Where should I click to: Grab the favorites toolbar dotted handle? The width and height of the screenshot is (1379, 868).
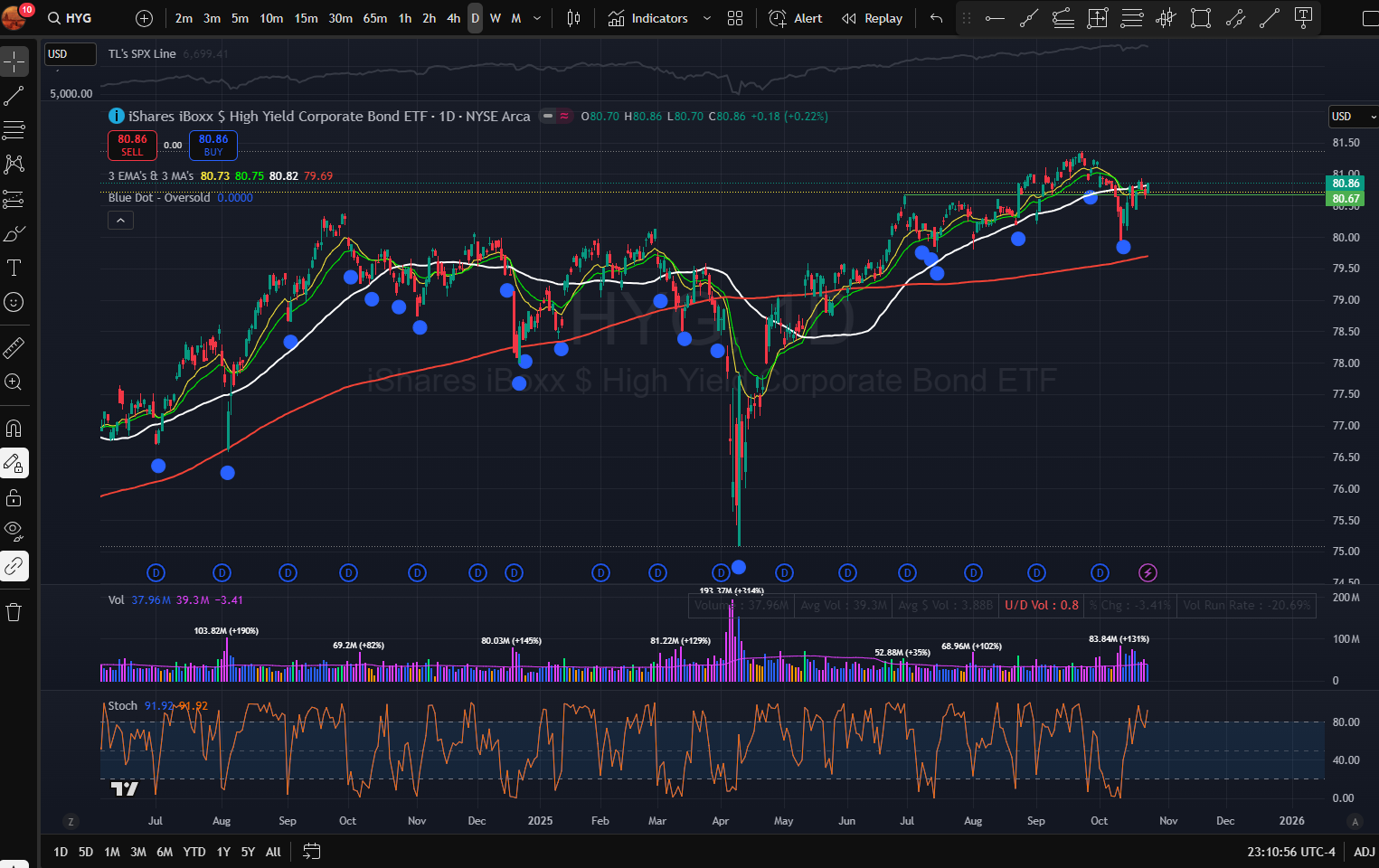pos(967,18)
